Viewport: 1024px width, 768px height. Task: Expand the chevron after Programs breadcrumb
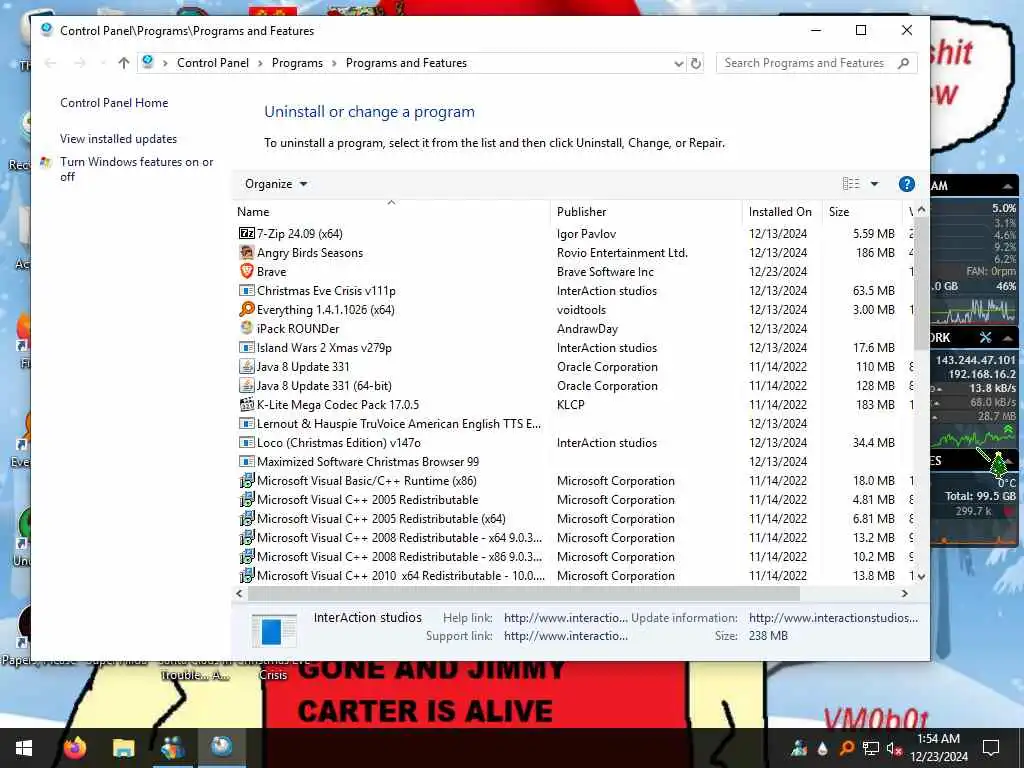click(334, 63)
